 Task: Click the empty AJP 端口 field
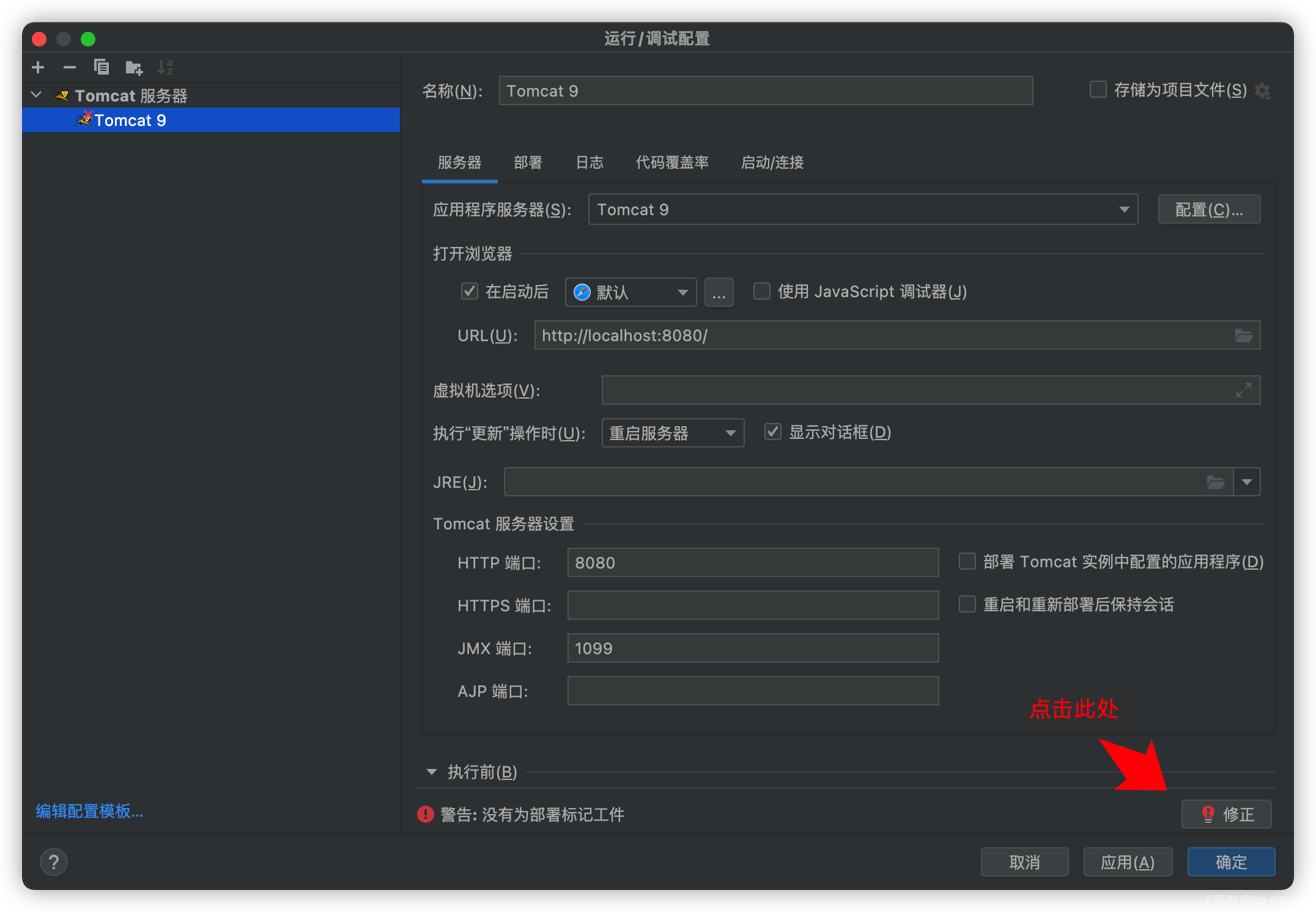[753, 691]
